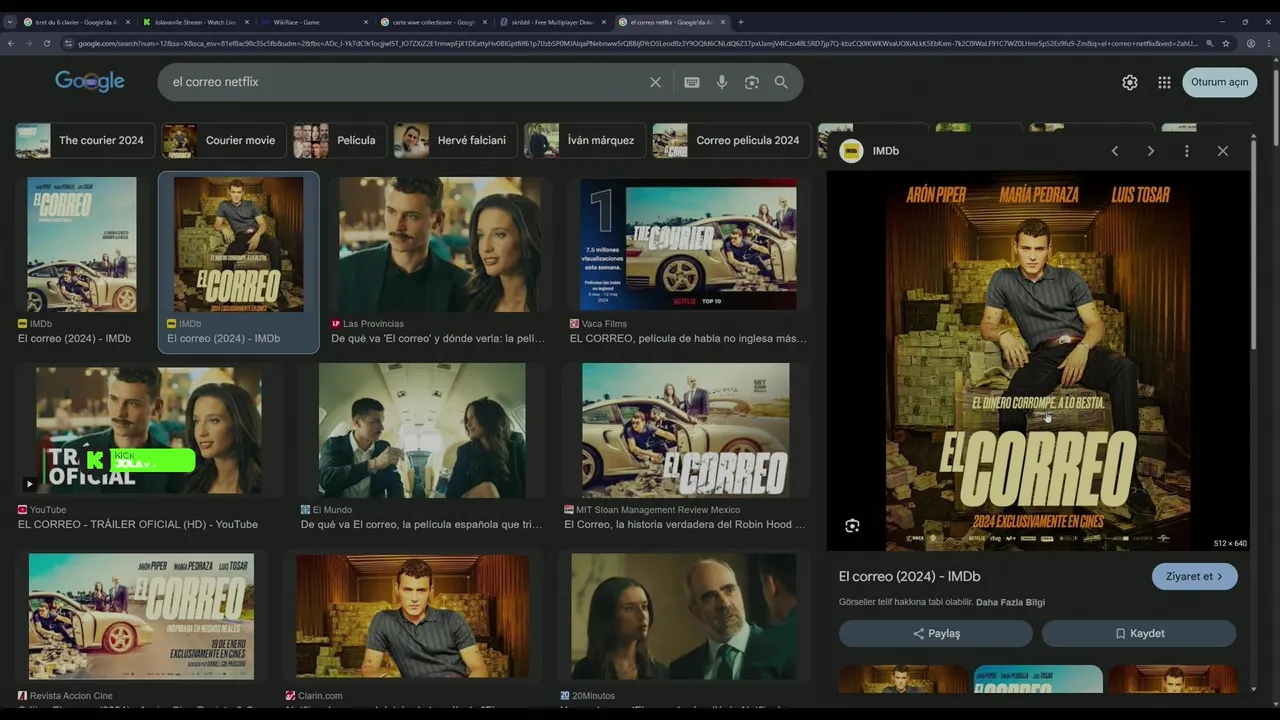The image size is (1280, 720).
Task: Click inside the 'el correo netflix' search field
Action: (x=400, y=82)
